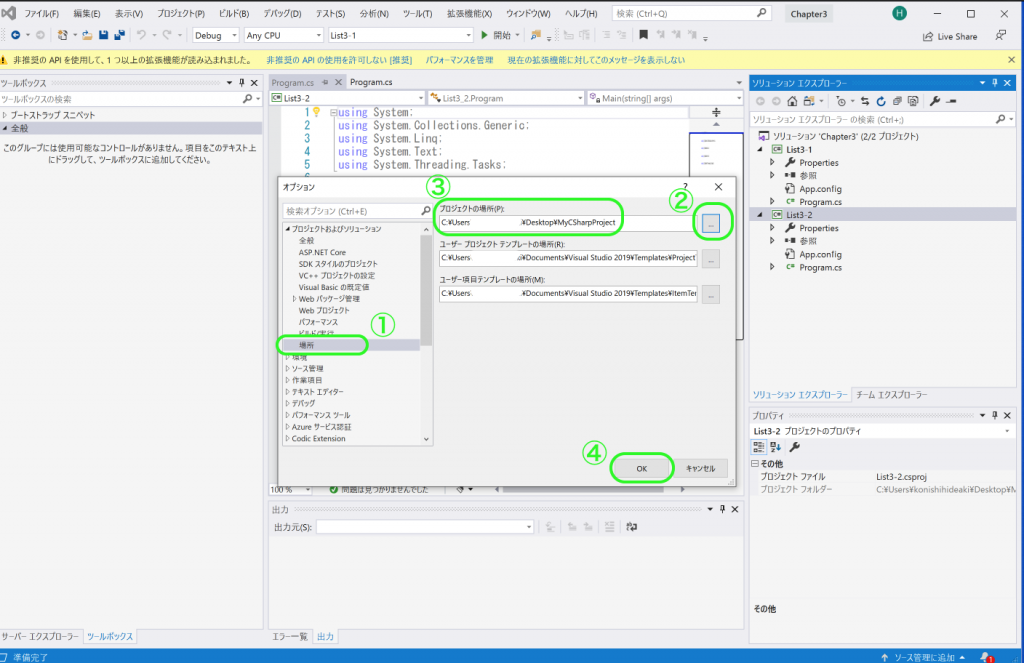Toggle the auto-hide pin of the Solution Explorer panel
1024x663 pixels.
click(995, 83)
